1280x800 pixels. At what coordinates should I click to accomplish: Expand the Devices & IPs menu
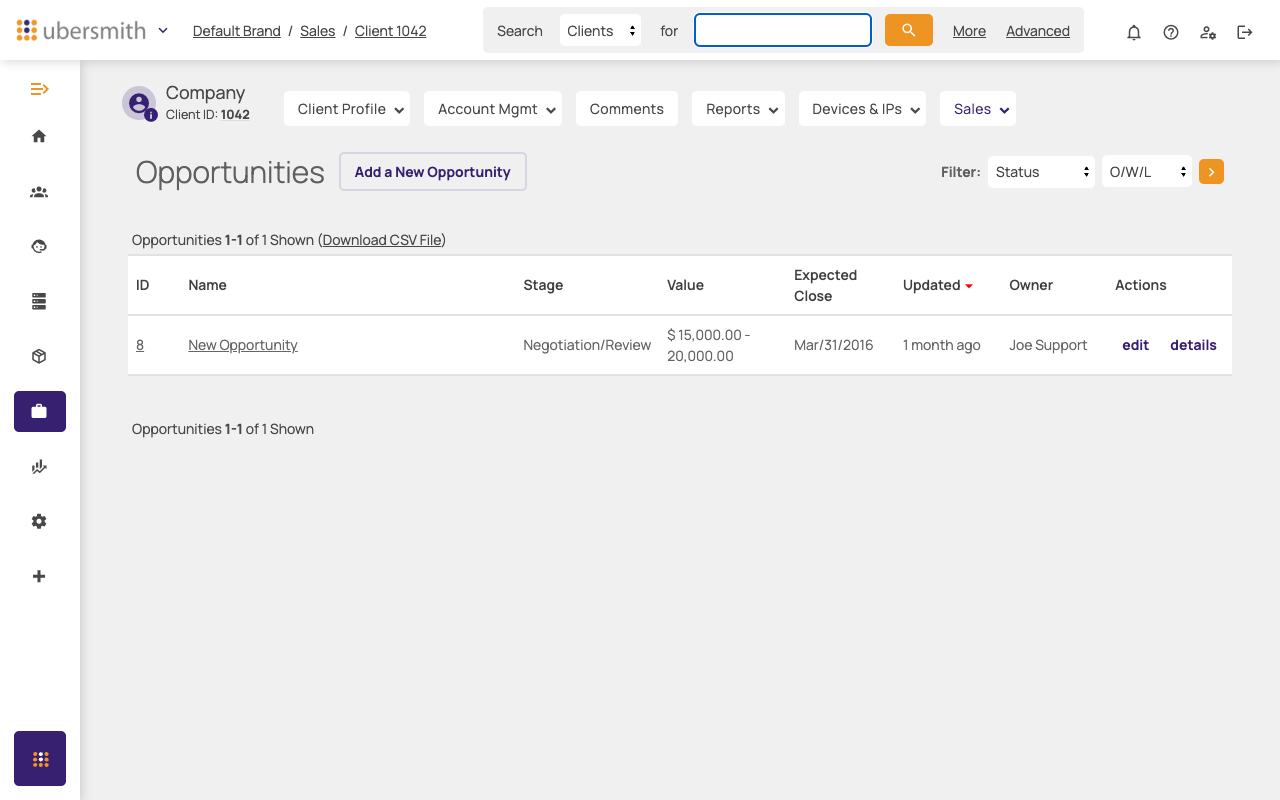(862, 109)
